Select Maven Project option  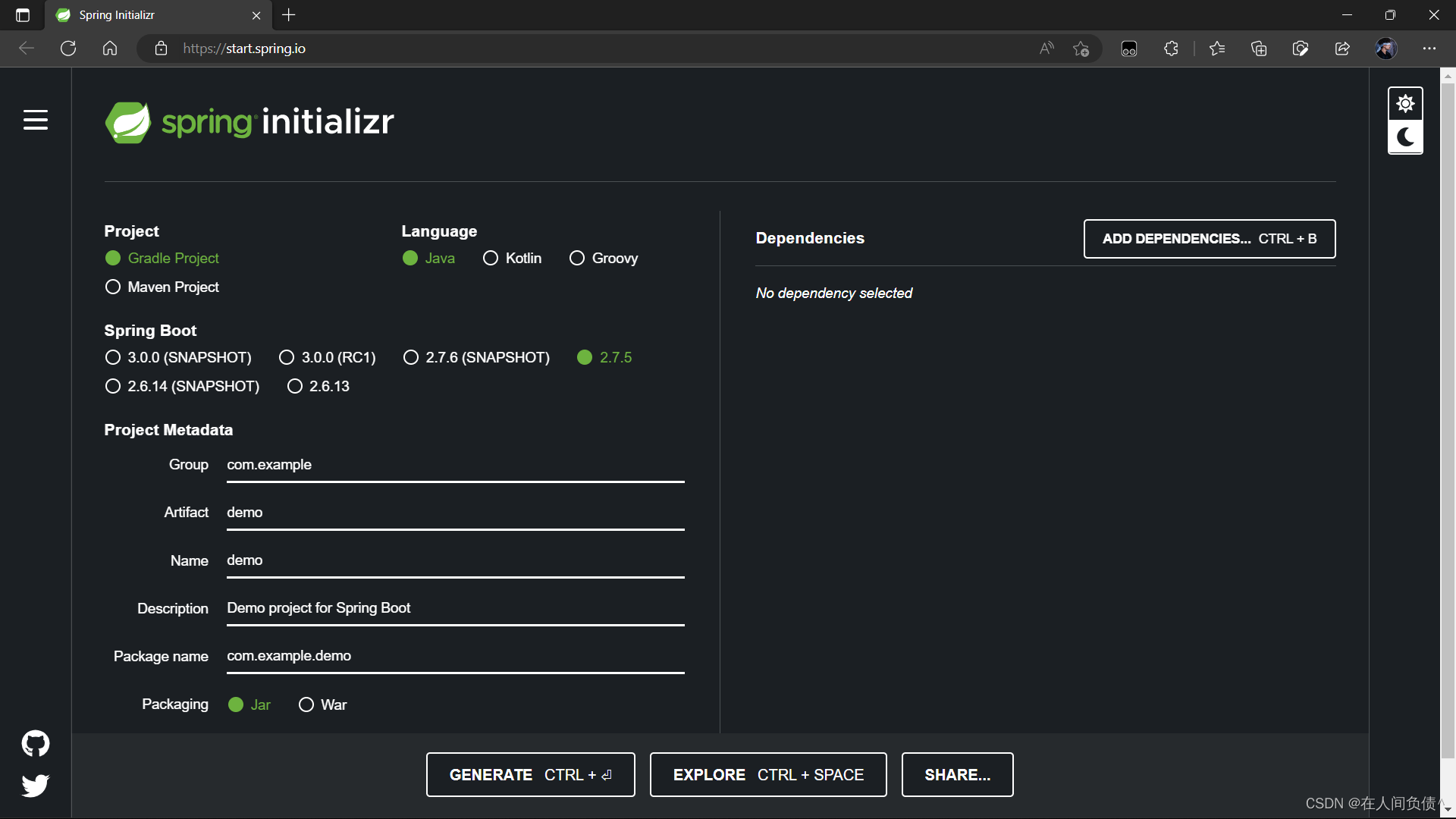(x=162, y=287)
